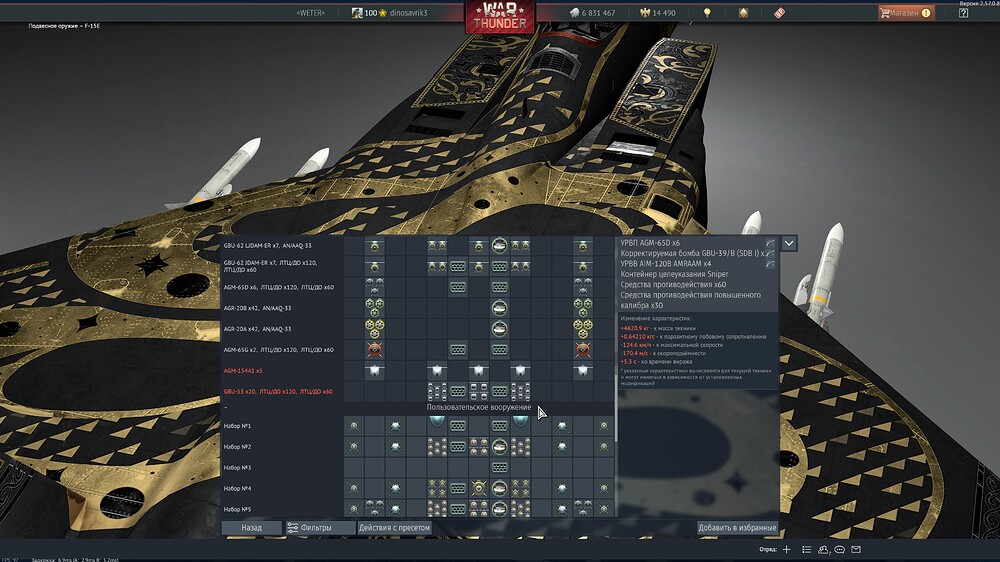Open the chat bubble icon at bottom right
This screenshot has height=562, width=1000.
tap(839, 549)
